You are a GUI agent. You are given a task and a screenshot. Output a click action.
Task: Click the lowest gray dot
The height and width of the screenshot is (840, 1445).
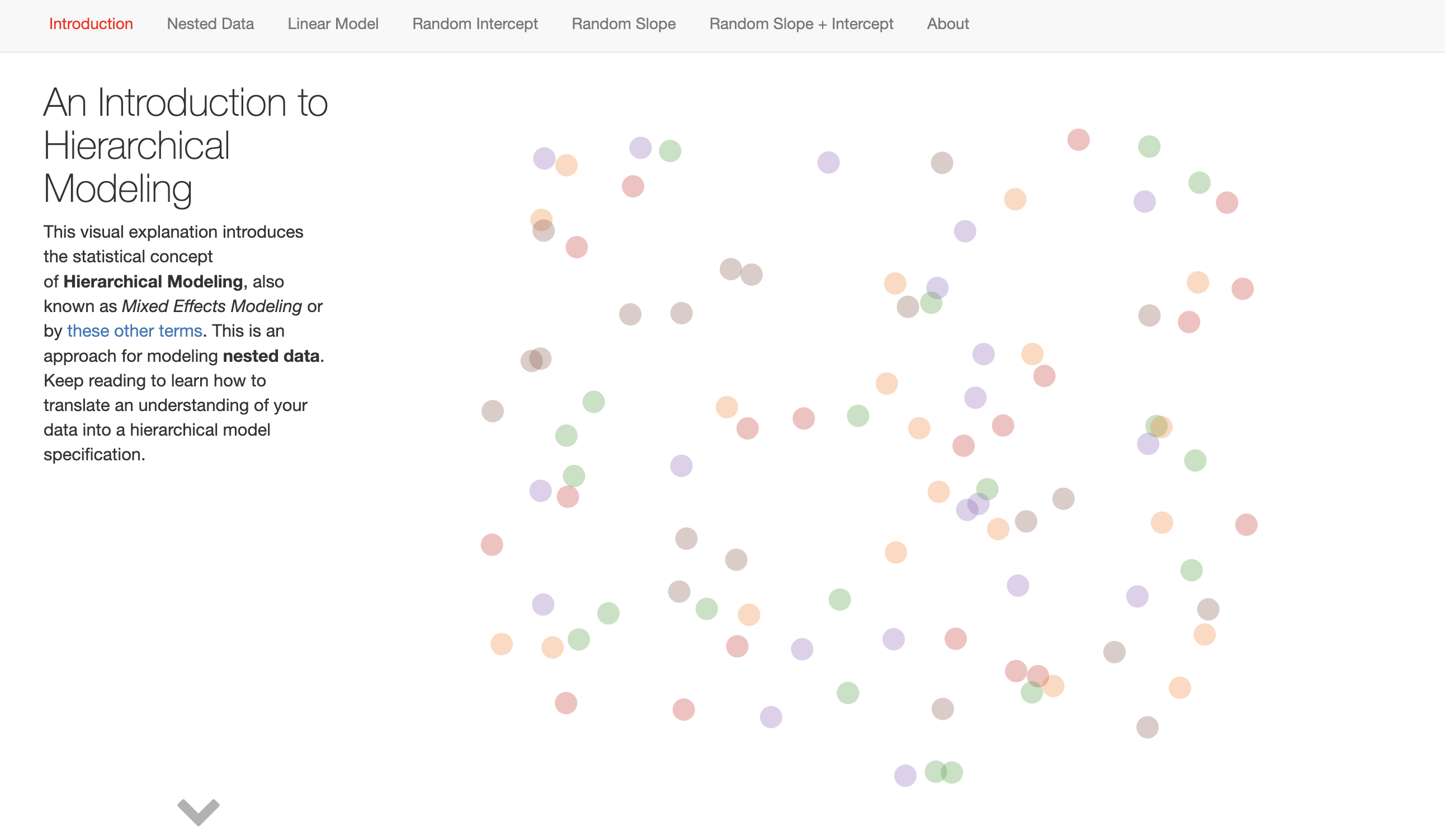[x=1147, y=728]
